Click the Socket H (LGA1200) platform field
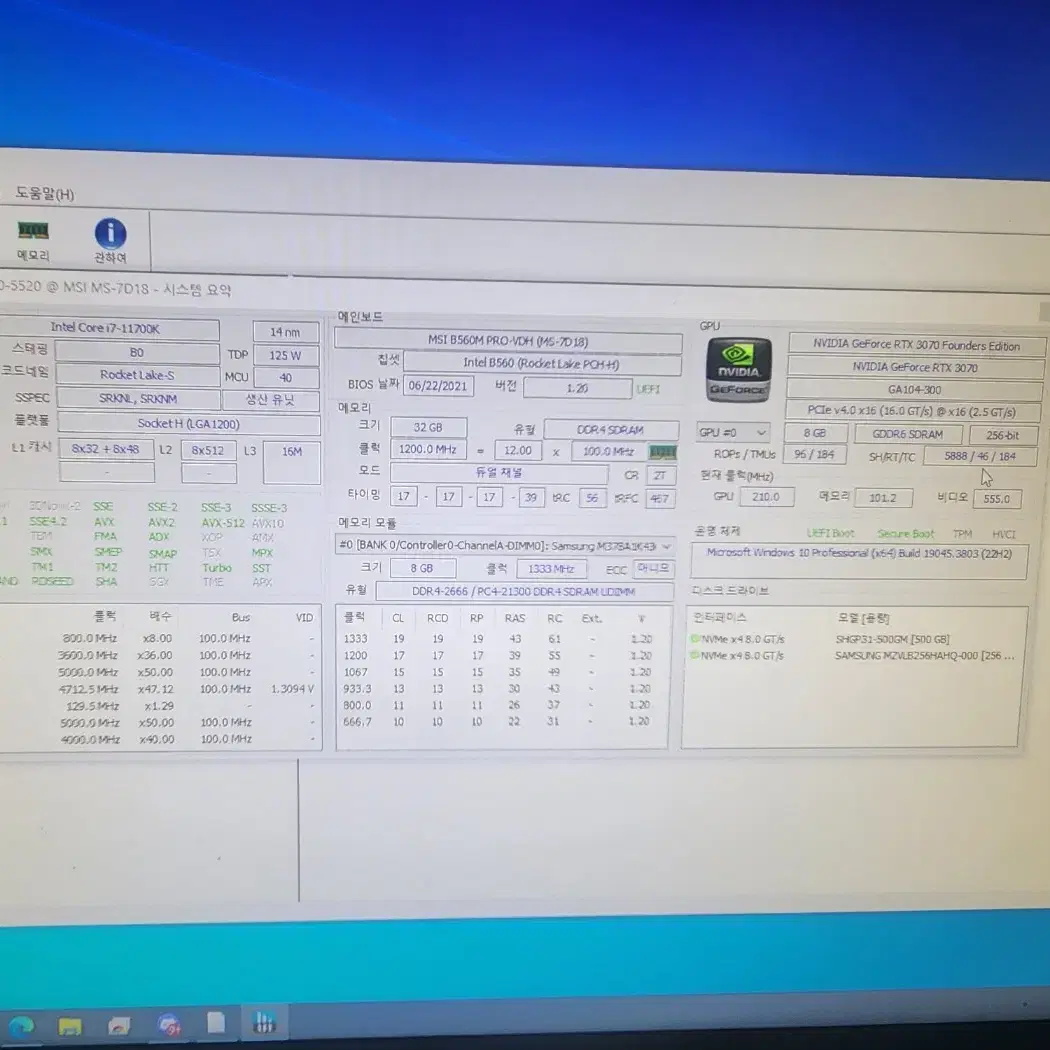 click(188, 423)
